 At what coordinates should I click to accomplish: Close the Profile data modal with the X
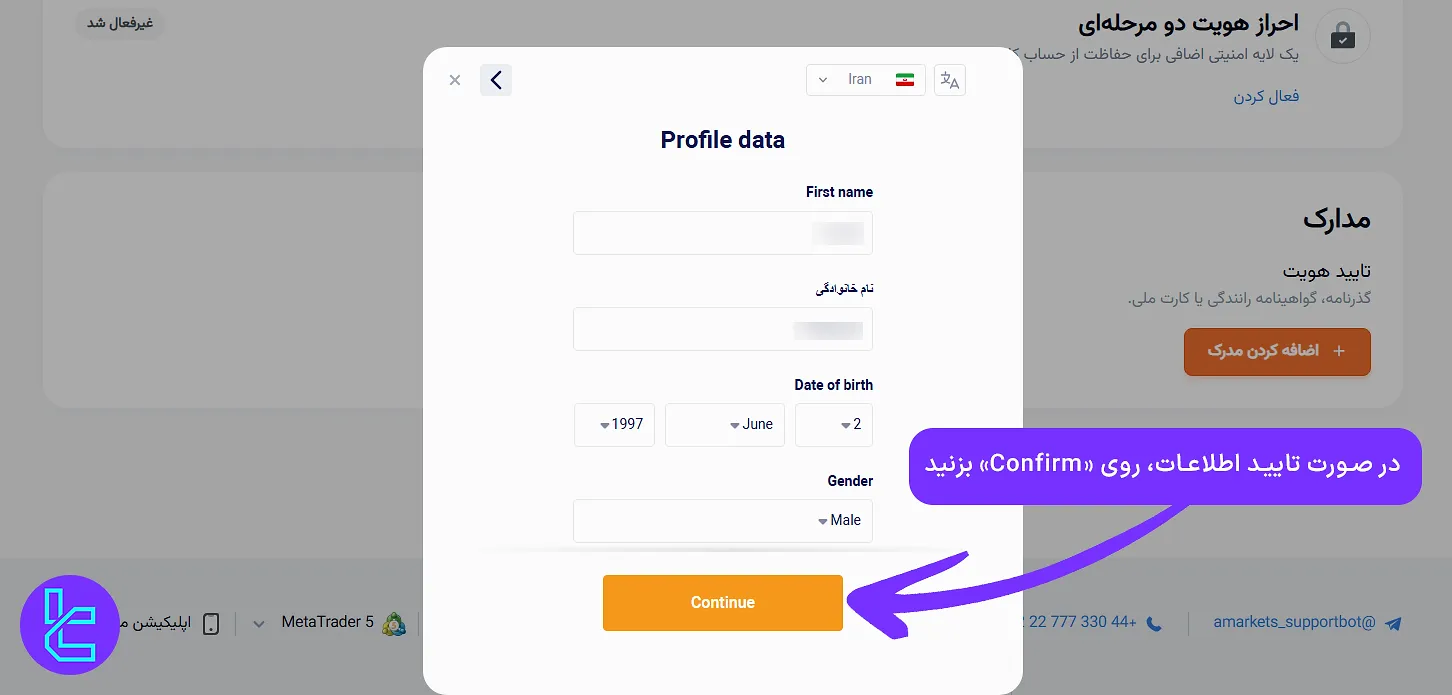[455, 79]
